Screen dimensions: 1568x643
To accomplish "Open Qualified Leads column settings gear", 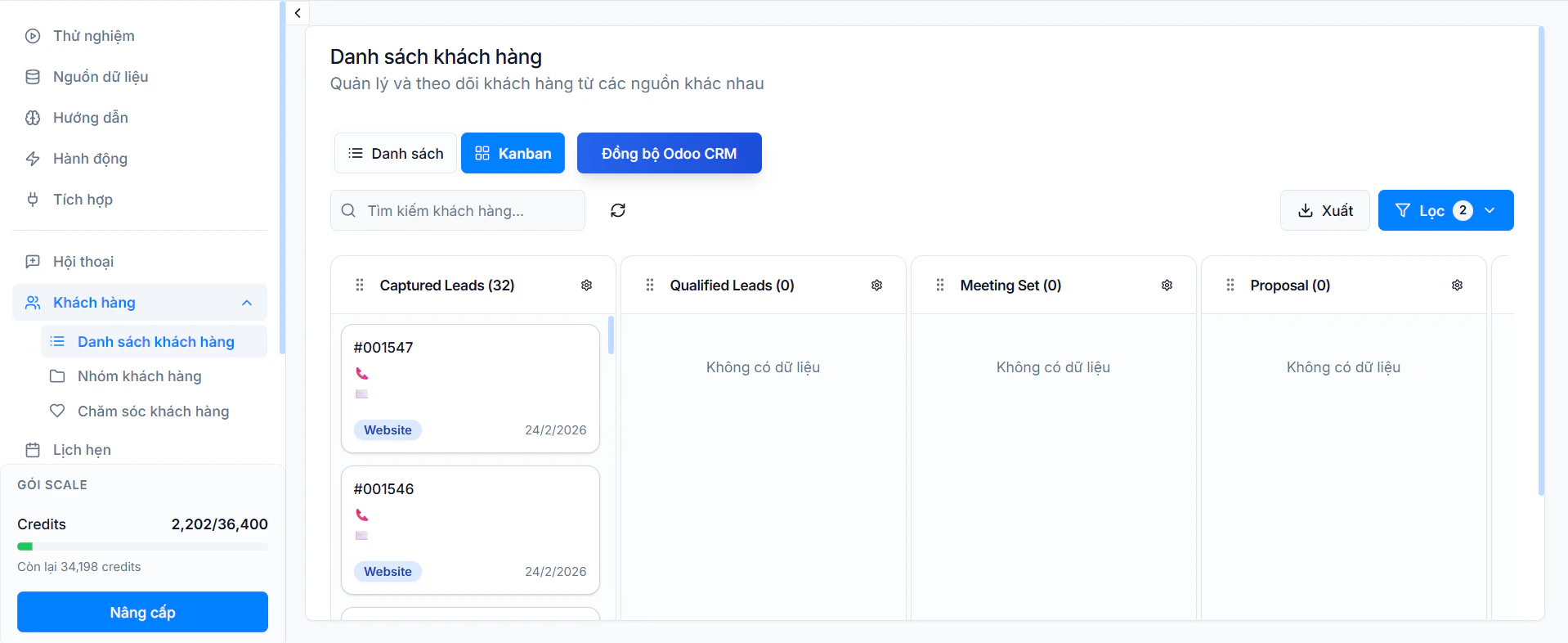I will coord(876,285).
